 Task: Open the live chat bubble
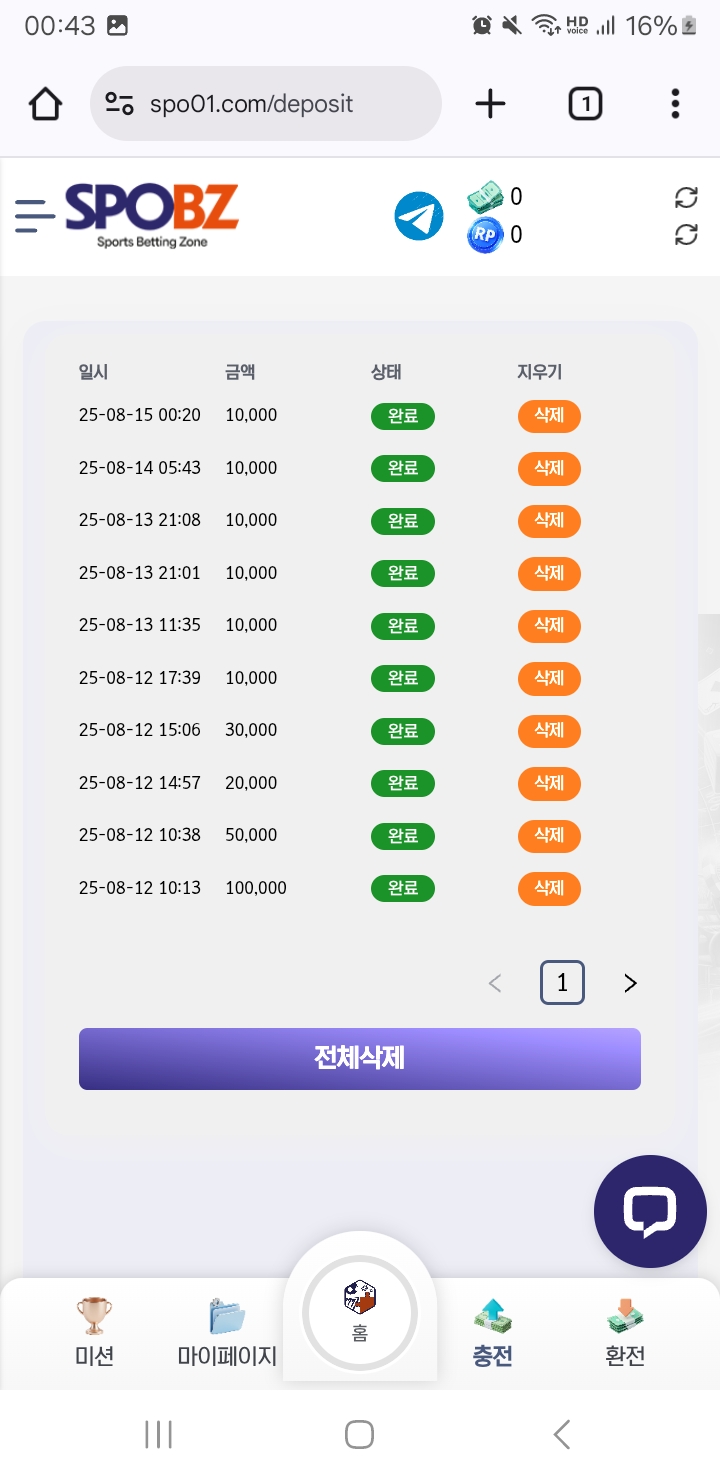point(650,1211)
